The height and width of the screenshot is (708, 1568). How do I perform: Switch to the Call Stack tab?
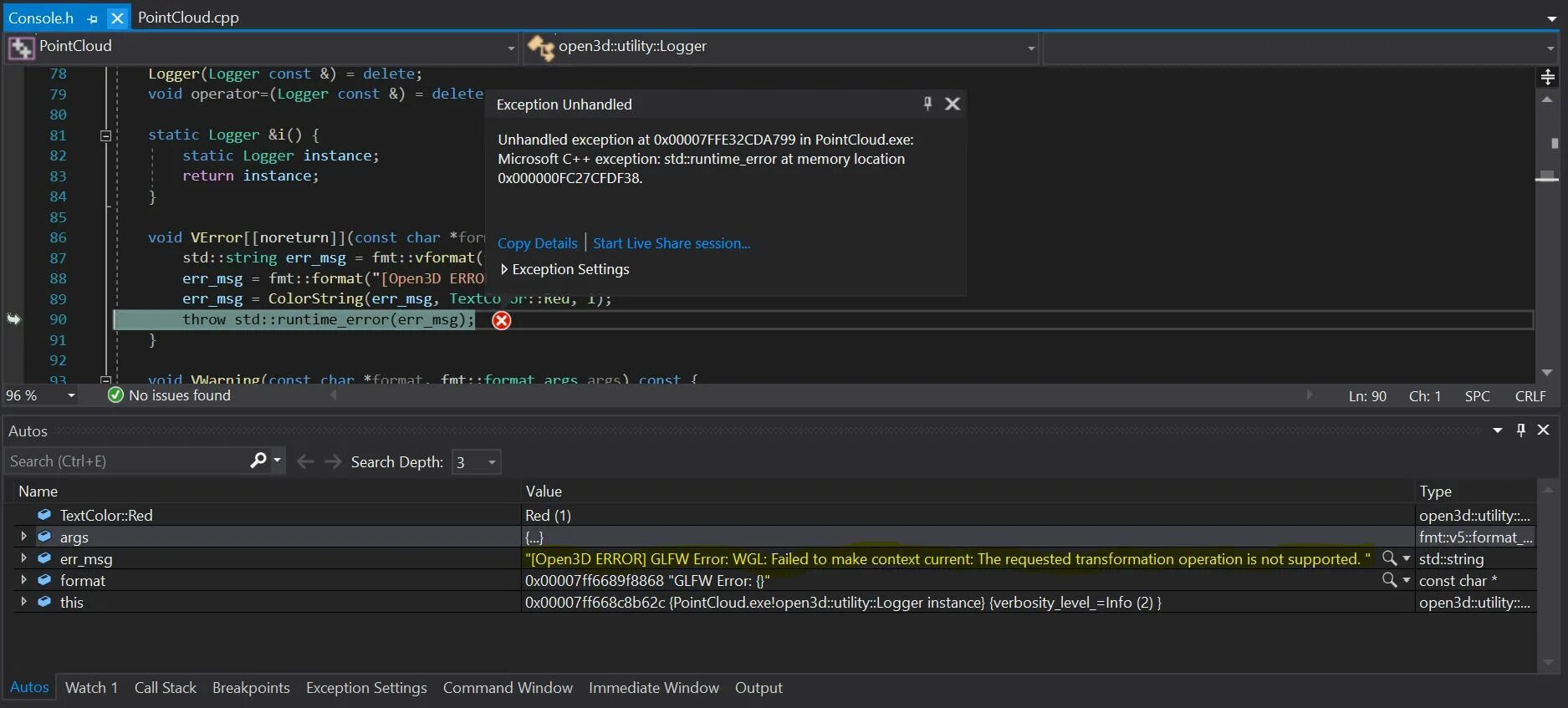tap(165, 687)
